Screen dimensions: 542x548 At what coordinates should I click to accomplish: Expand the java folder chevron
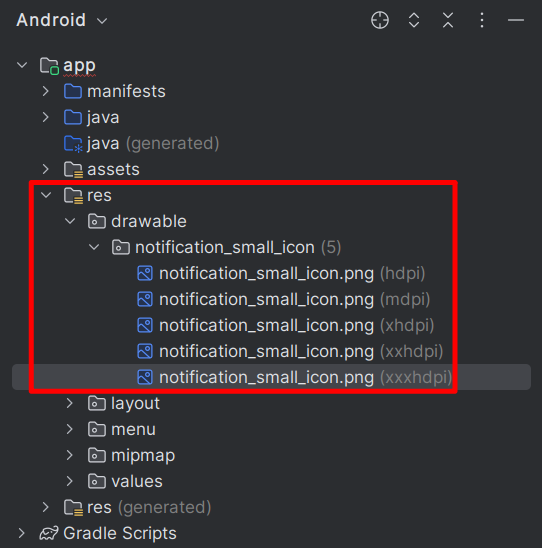[x=45, y=117]
